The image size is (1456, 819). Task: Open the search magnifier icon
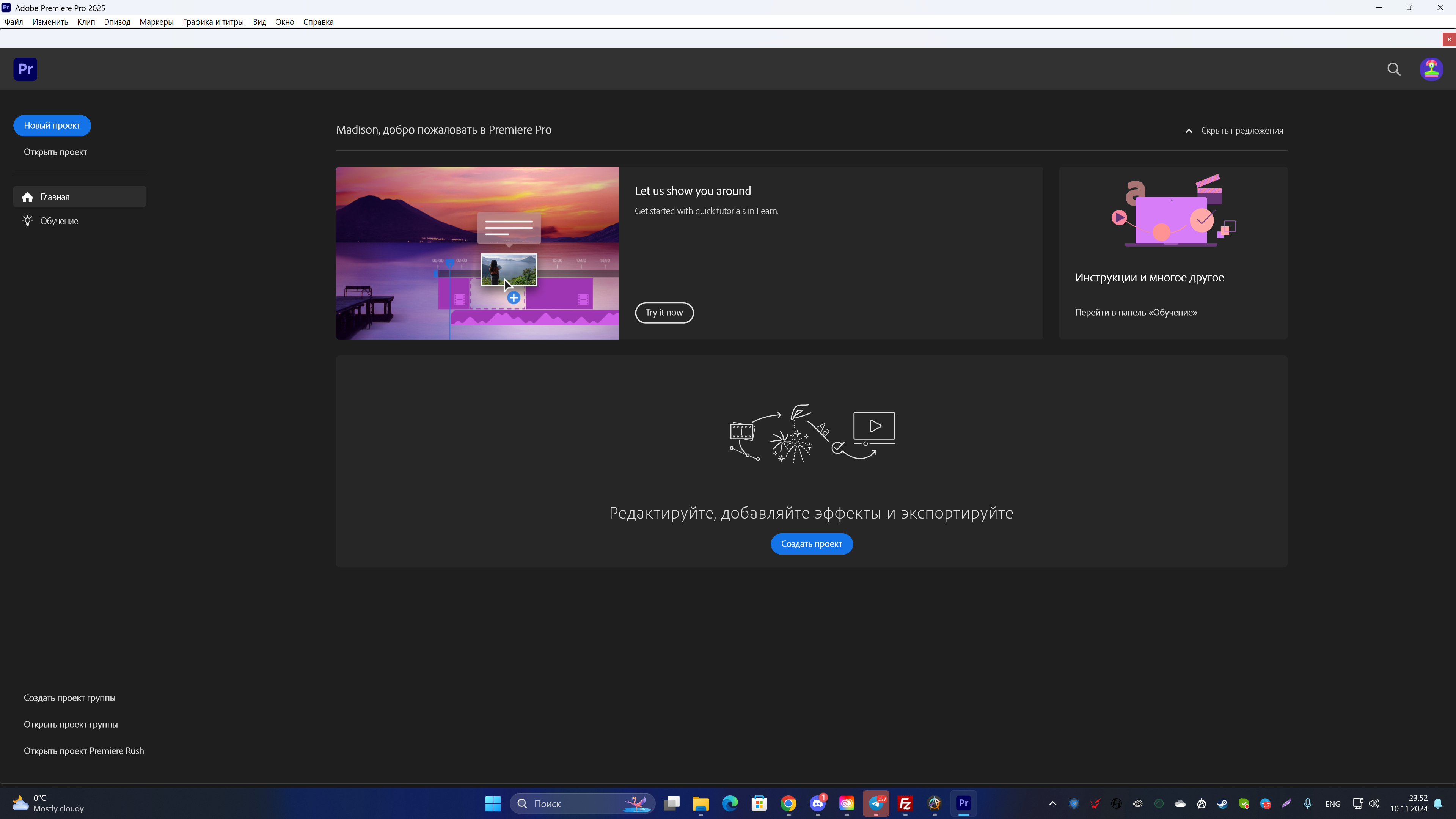coord(1394,69)
